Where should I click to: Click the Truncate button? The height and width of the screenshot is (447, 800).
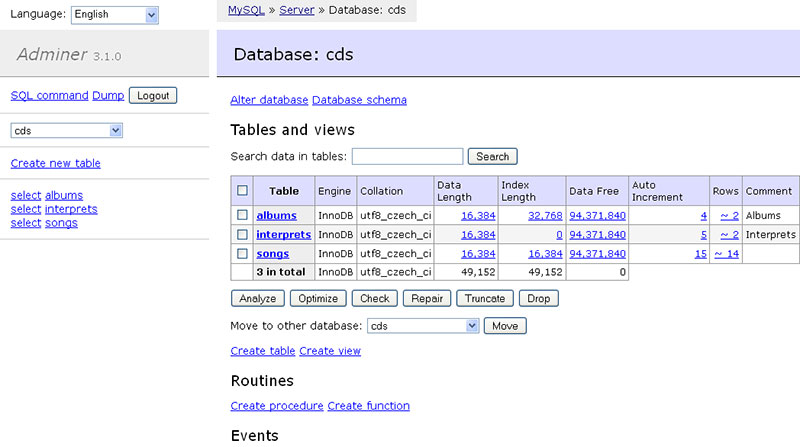(485, 299)
